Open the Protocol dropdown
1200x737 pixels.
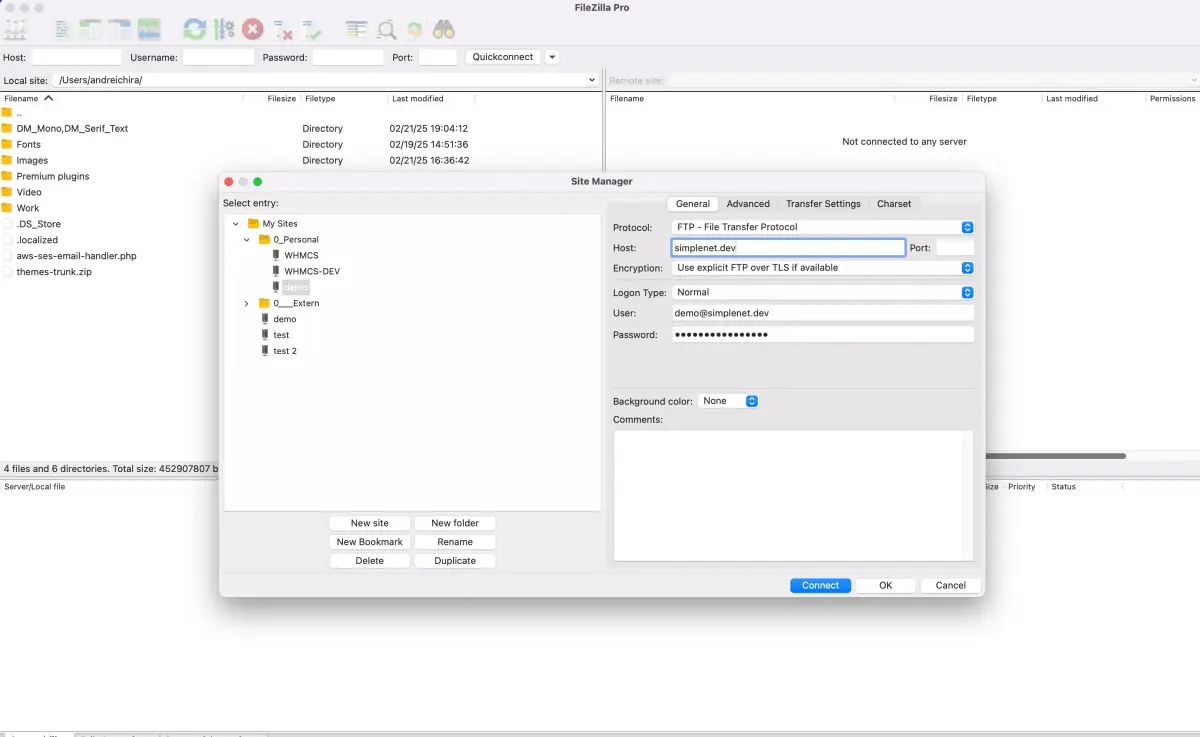coord(966,227)
